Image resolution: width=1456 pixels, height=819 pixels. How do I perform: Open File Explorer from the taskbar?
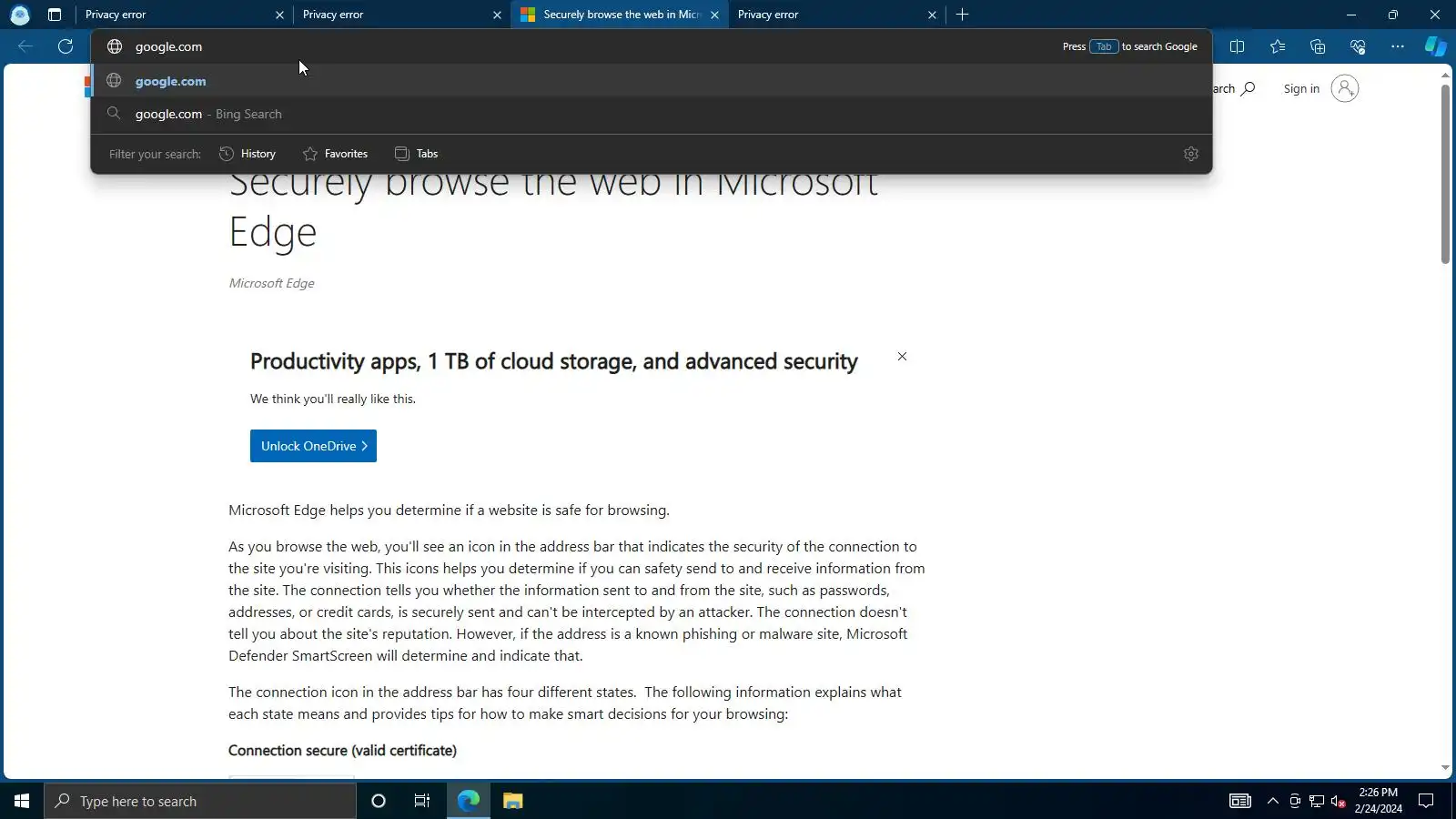pyautogui.click(x=513, y=801)
